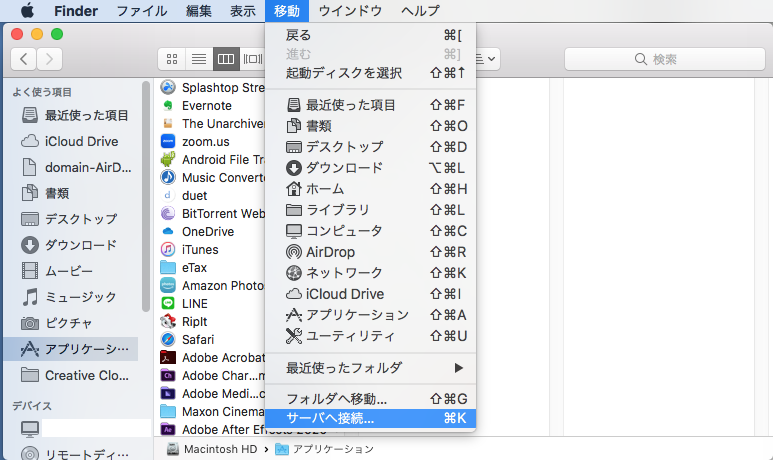The width and height of the screenshot is (773, 460).
Task: Choose iCloud Drive in the 移動 menu
Action: coord(370,294)
